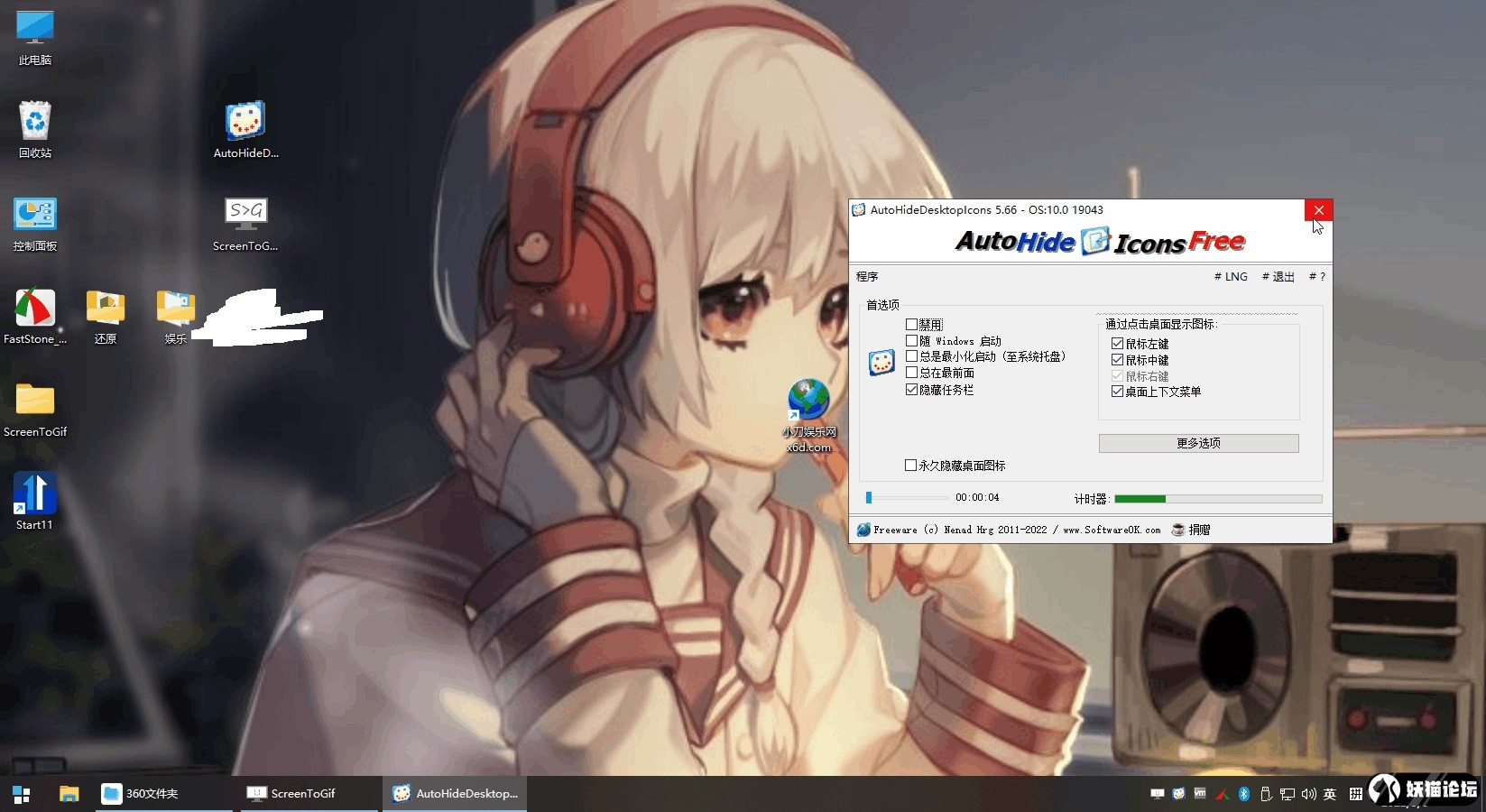Select the ScreenToGif folder on desktop
The width and height of the screenshot is (1486, 812).
click(x=34, y=410)
